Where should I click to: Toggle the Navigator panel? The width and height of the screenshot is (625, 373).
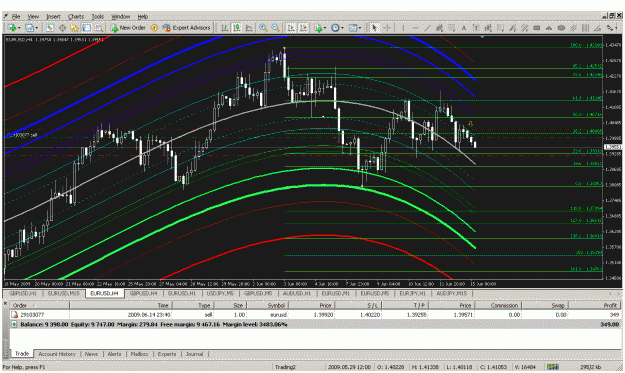pos(74,27)
